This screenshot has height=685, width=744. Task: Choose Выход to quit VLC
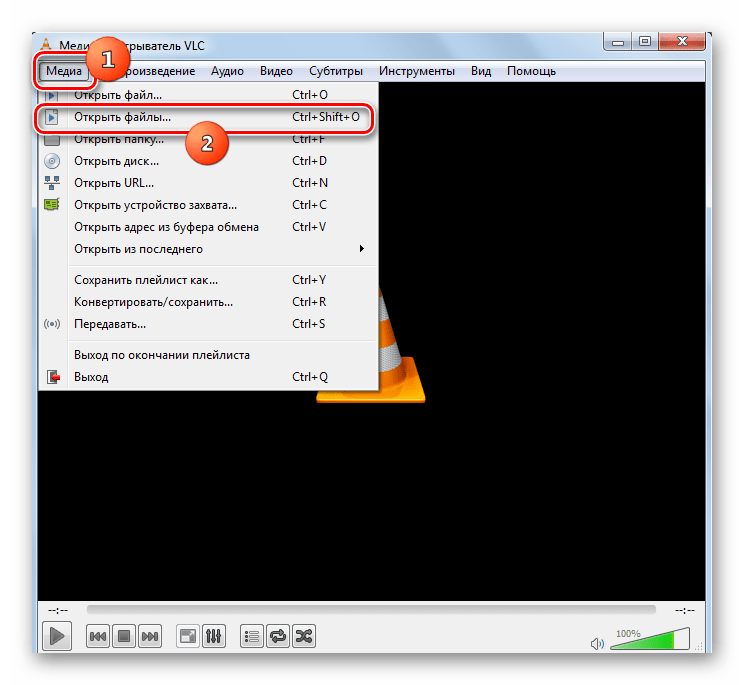[x=208, y=377]
